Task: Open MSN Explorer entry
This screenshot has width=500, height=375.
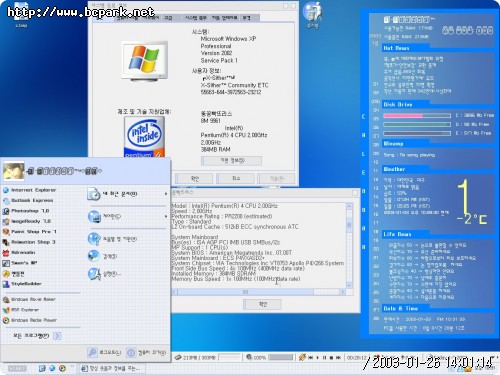Action: tap(21, 310)
